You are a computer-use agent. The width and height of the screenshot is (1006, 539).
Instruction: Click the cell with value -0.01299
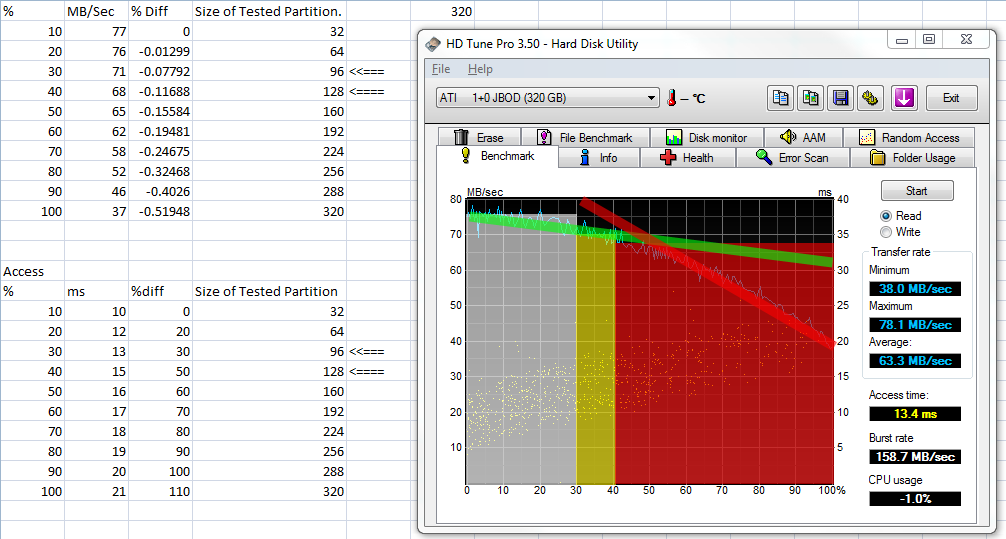pyautogui.click(x=160, y=51)
